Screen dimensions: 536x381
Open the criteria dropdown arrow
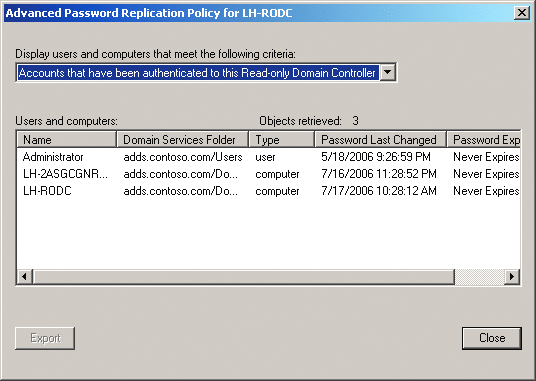point(388,72)
